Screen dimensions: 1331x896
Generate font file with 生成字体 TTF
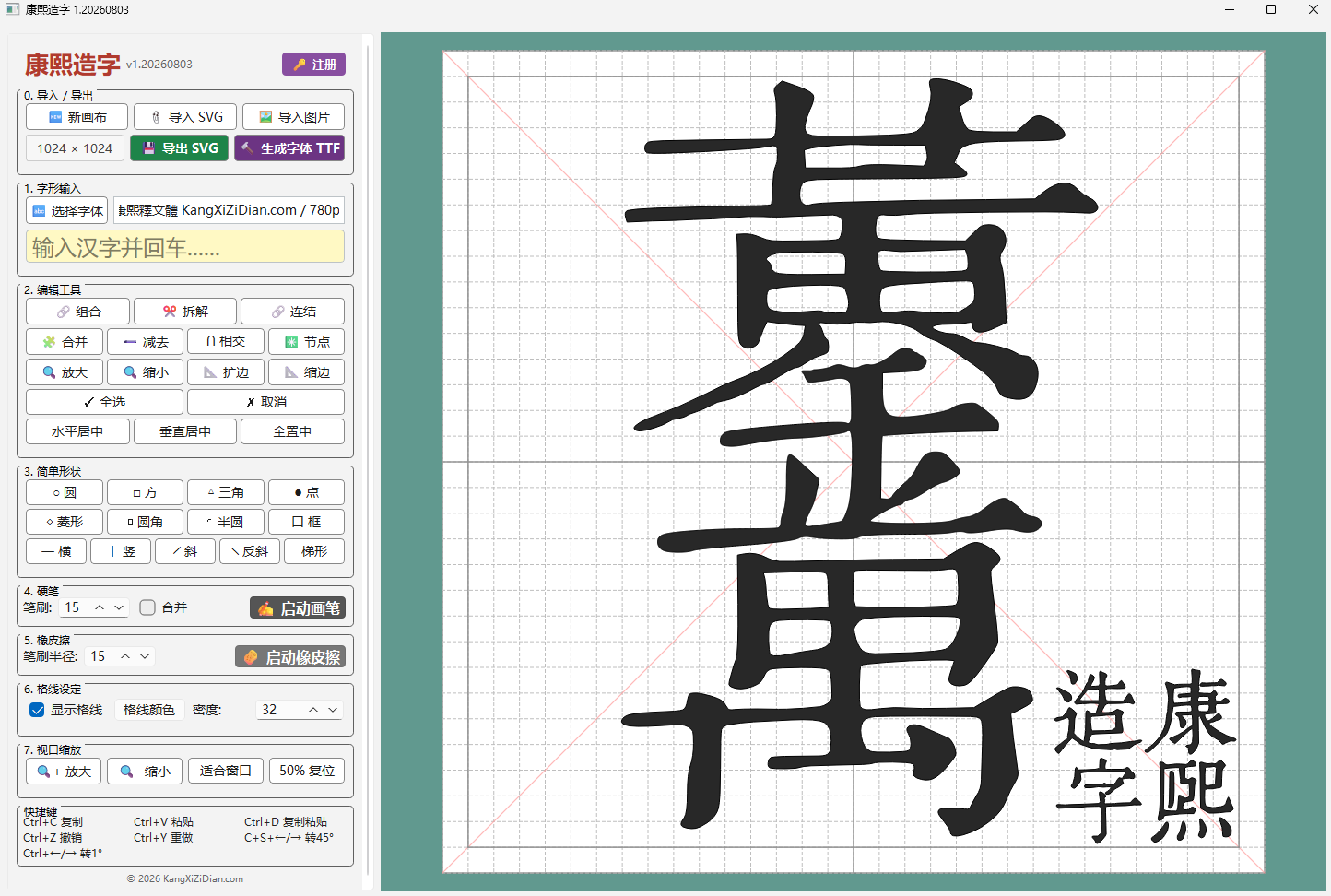coord(289,148)
